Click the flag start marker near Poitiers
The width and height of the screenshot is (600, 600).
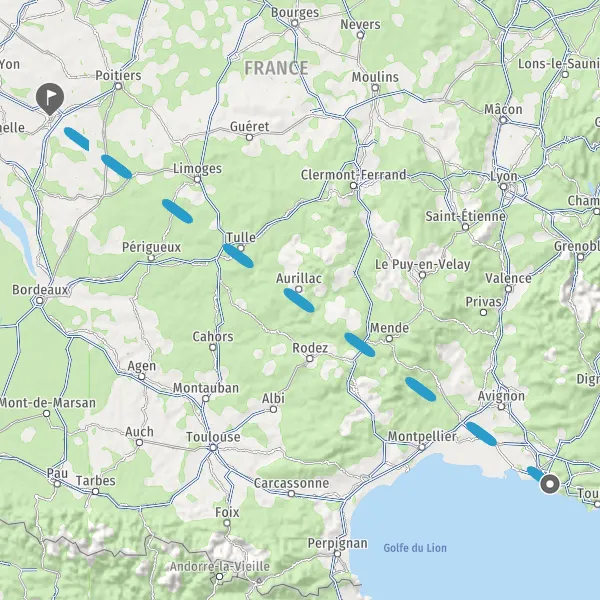point(50,99)
